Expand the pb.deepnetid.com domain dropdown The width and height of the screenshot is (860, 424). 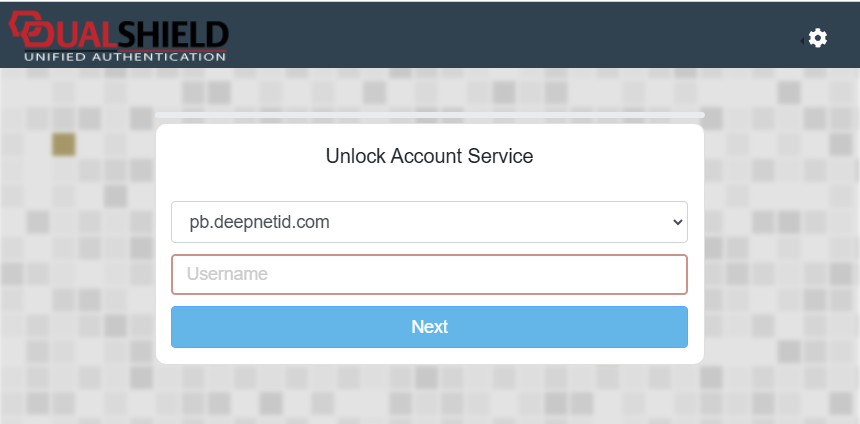click(429, 222)
